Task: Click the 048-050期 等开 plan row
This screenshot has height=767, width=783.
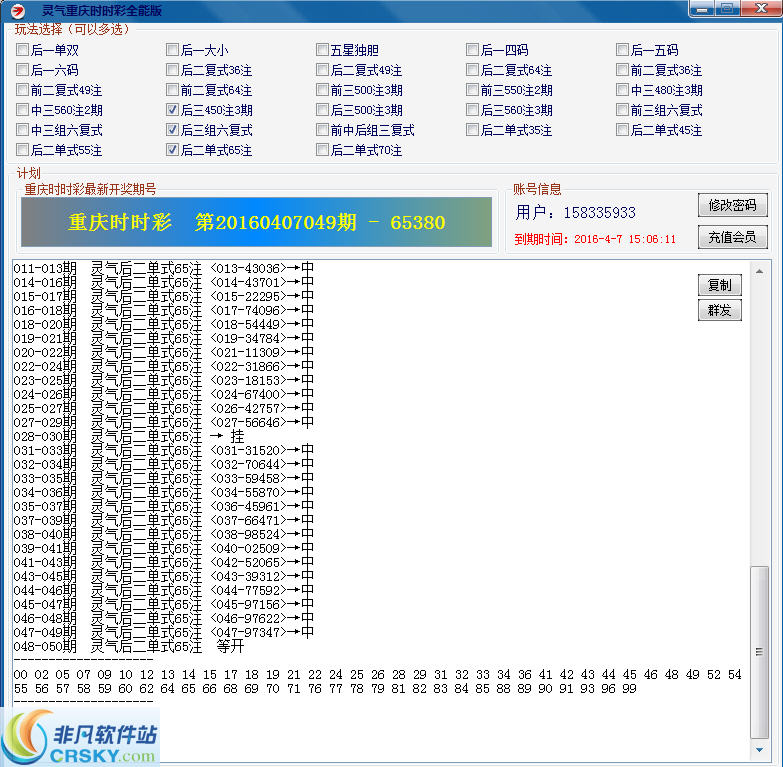Action: 129,646
